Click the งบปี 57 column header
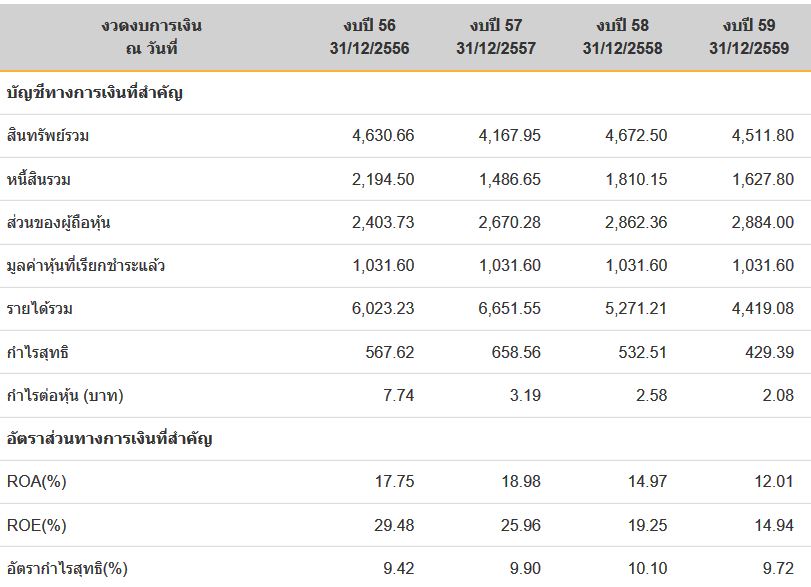 (495, 36)
